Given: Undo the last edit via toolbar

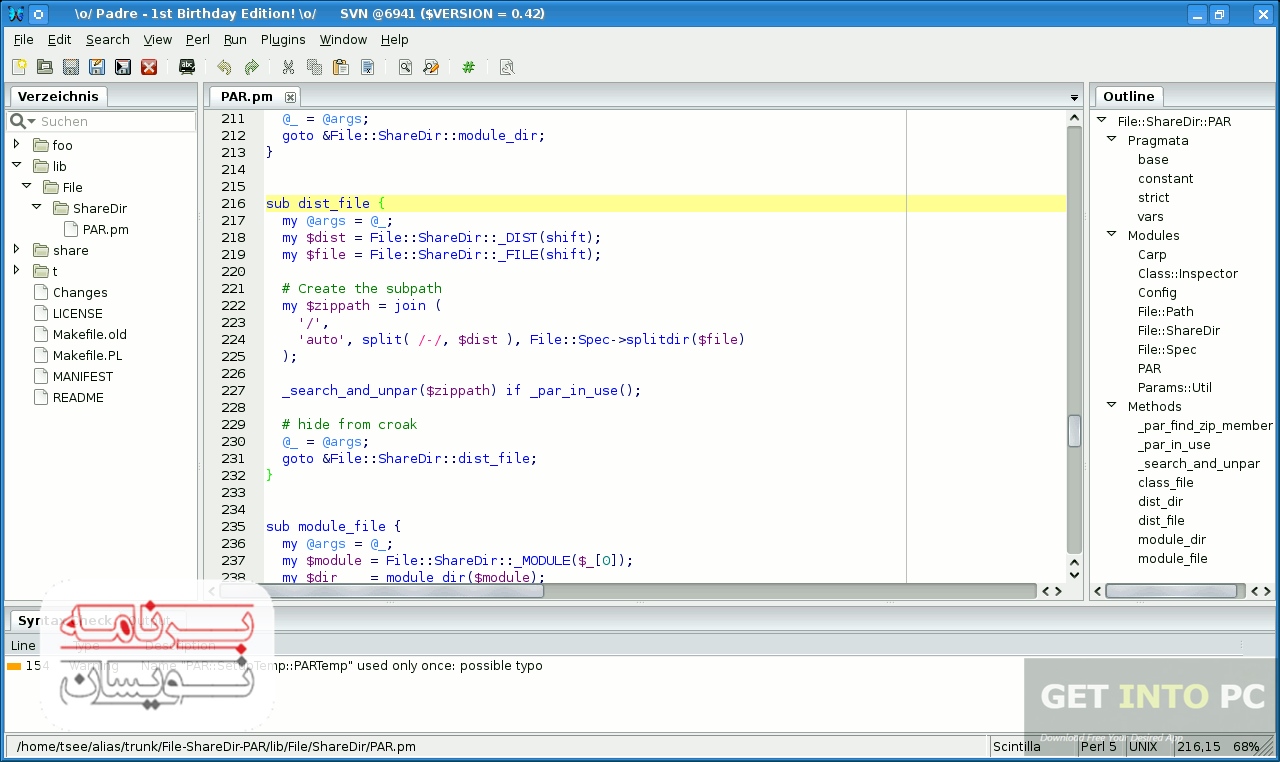Looking at the screenshot, I should pyautogui.click(x=224, y=67).
